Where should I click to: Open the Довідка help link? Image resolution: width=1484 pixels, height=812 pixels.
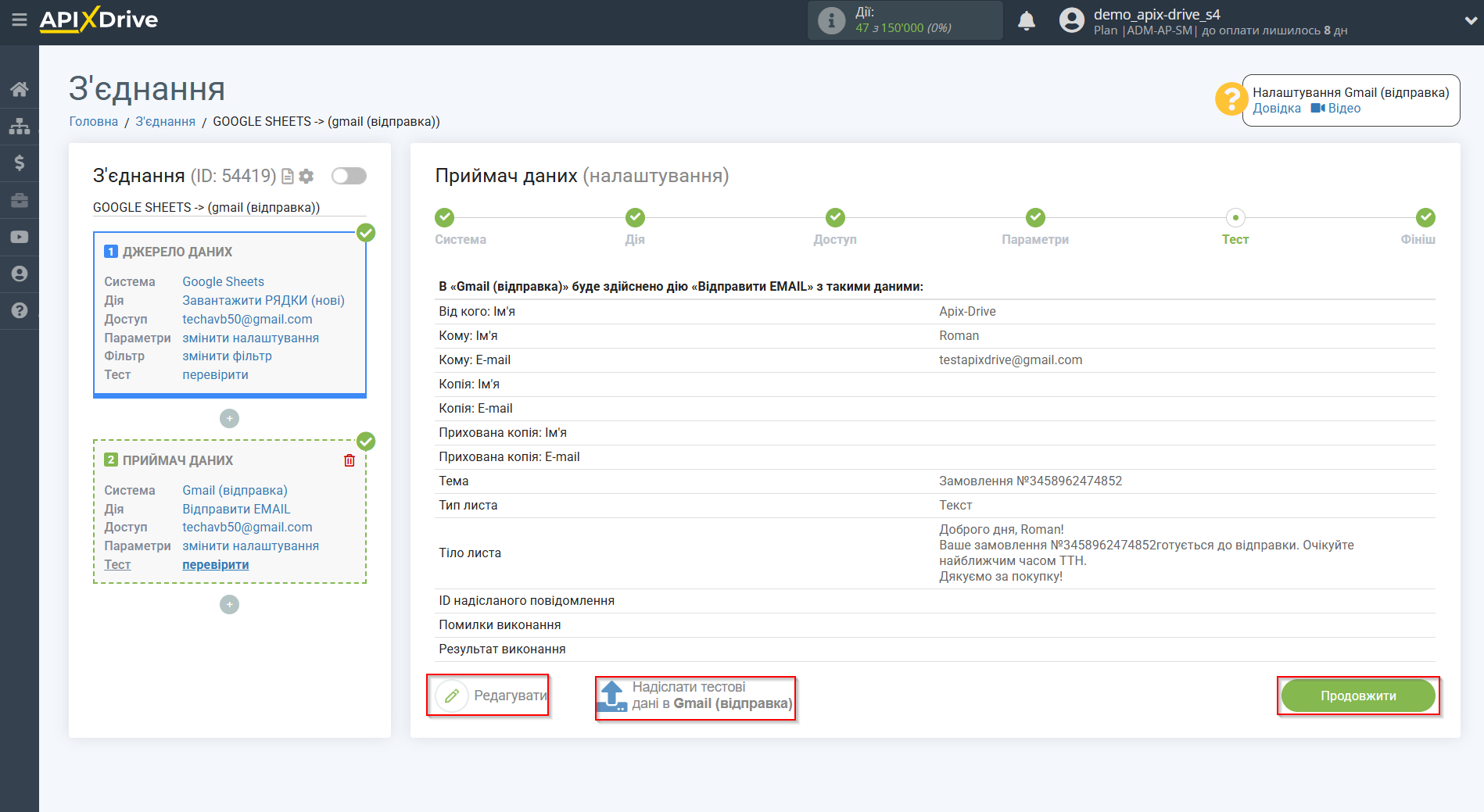tap(1277, 109)
